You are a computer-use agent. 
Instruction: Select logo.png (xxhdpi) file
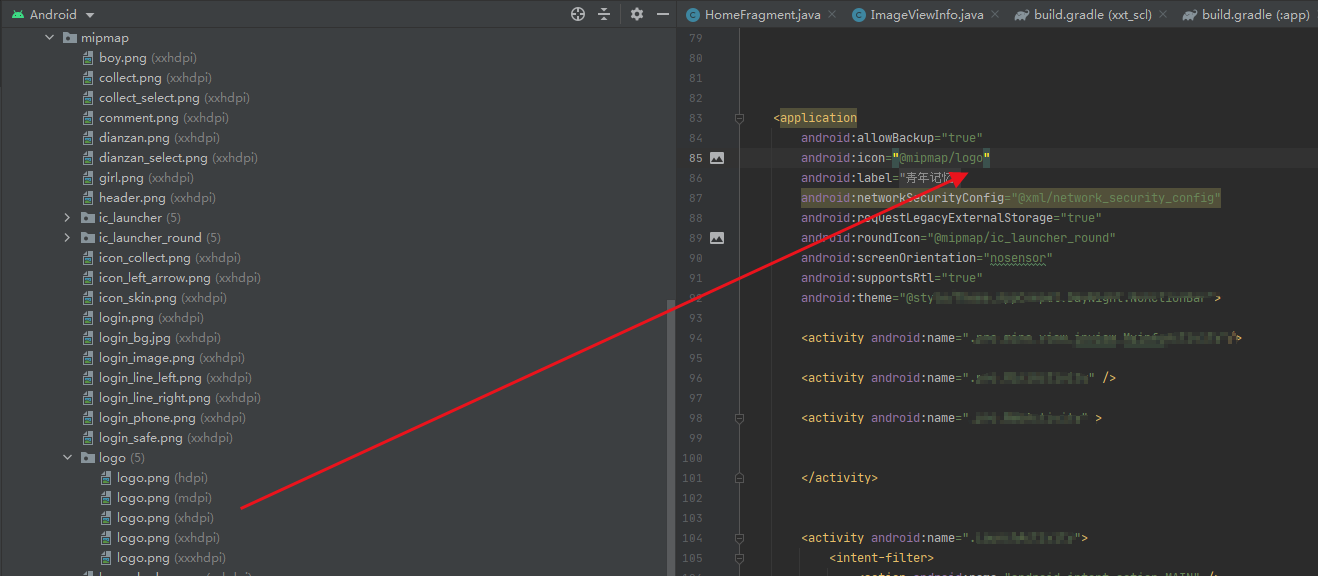tap(168, 538)
